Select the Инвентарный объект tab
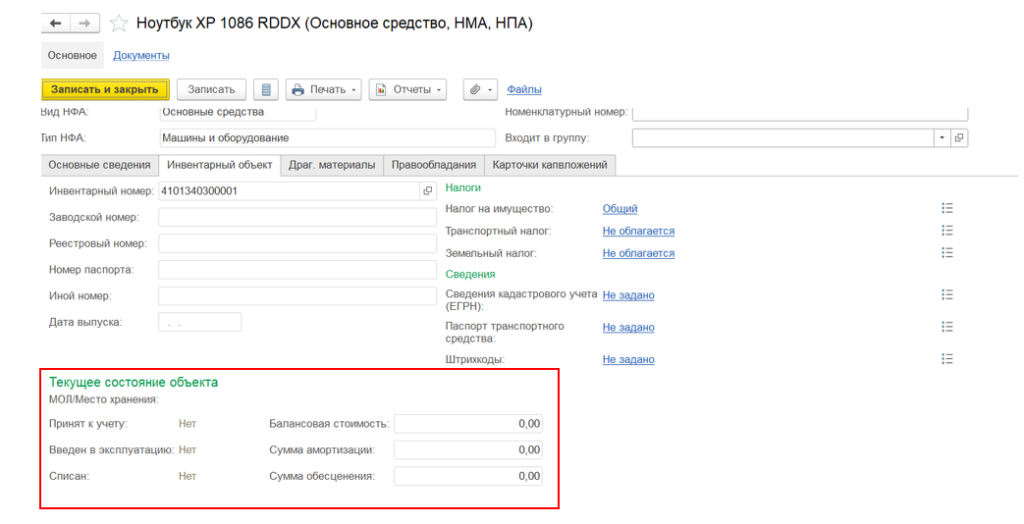The width and height of the screenshot is (1024, 524). pyautogui.click(x=219, y=165)
